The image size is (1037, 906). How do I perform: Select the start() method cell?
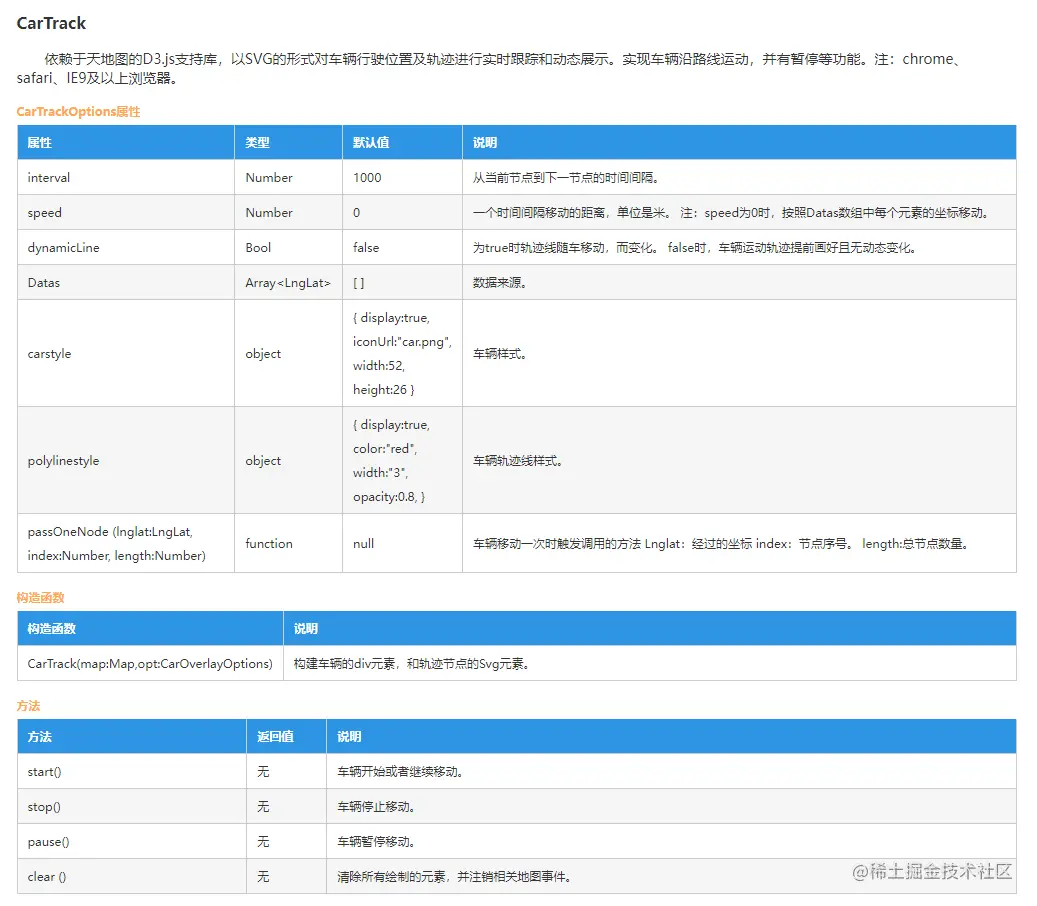132,771
